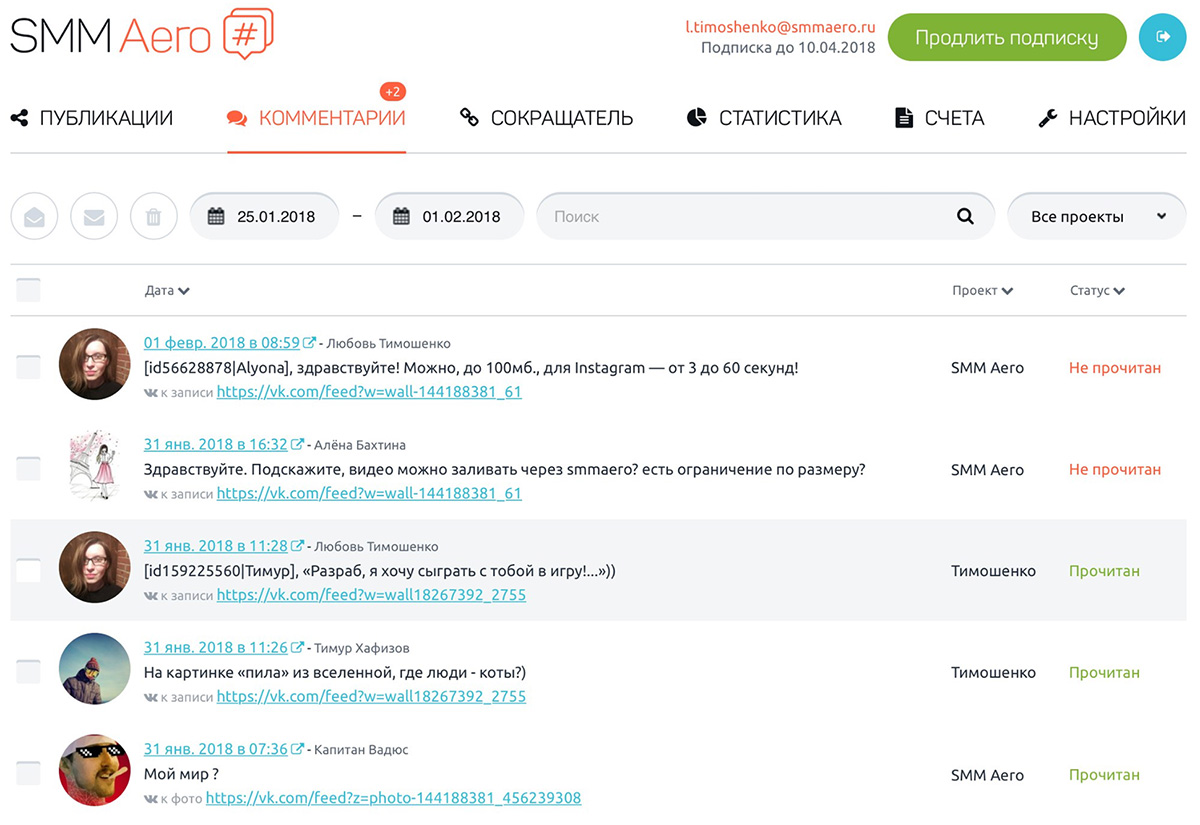The width and height of the screenshot is (1200, 825).
Task: Open wall18267392_2755 link in Тимур Хафизов's row
Action: coord(371,696)
